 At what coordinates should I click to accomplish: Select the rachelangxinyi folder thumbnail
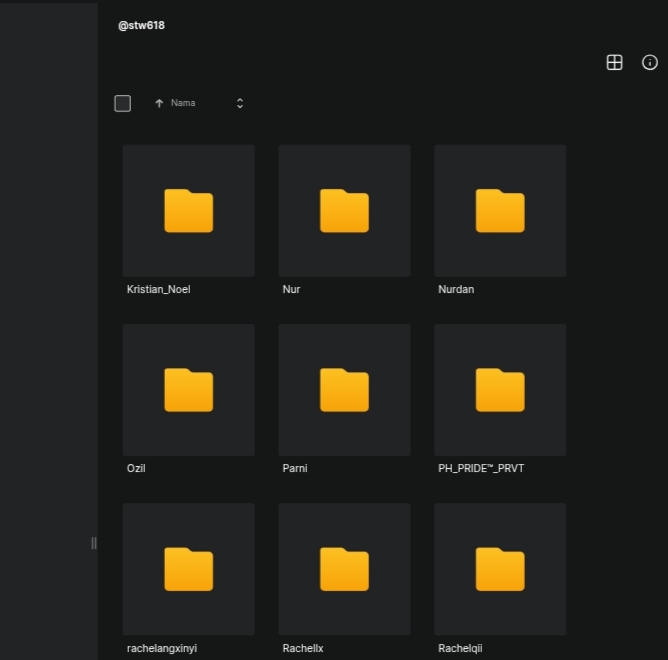tap(189, 569)
